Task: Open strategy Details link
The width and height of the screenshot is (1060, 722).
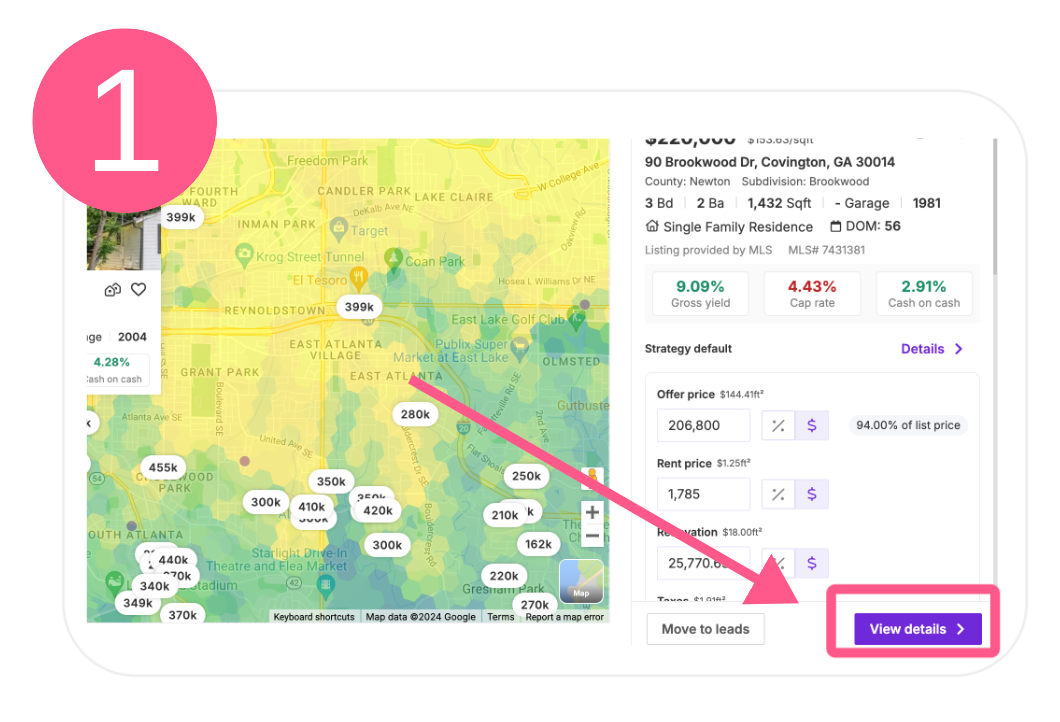Action: tap(932, 349)
